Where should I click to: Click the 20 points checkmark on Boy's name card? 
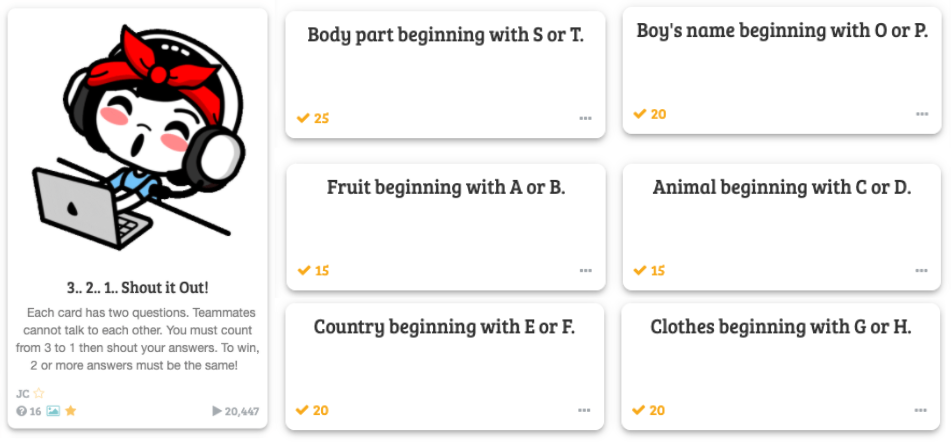640,113
